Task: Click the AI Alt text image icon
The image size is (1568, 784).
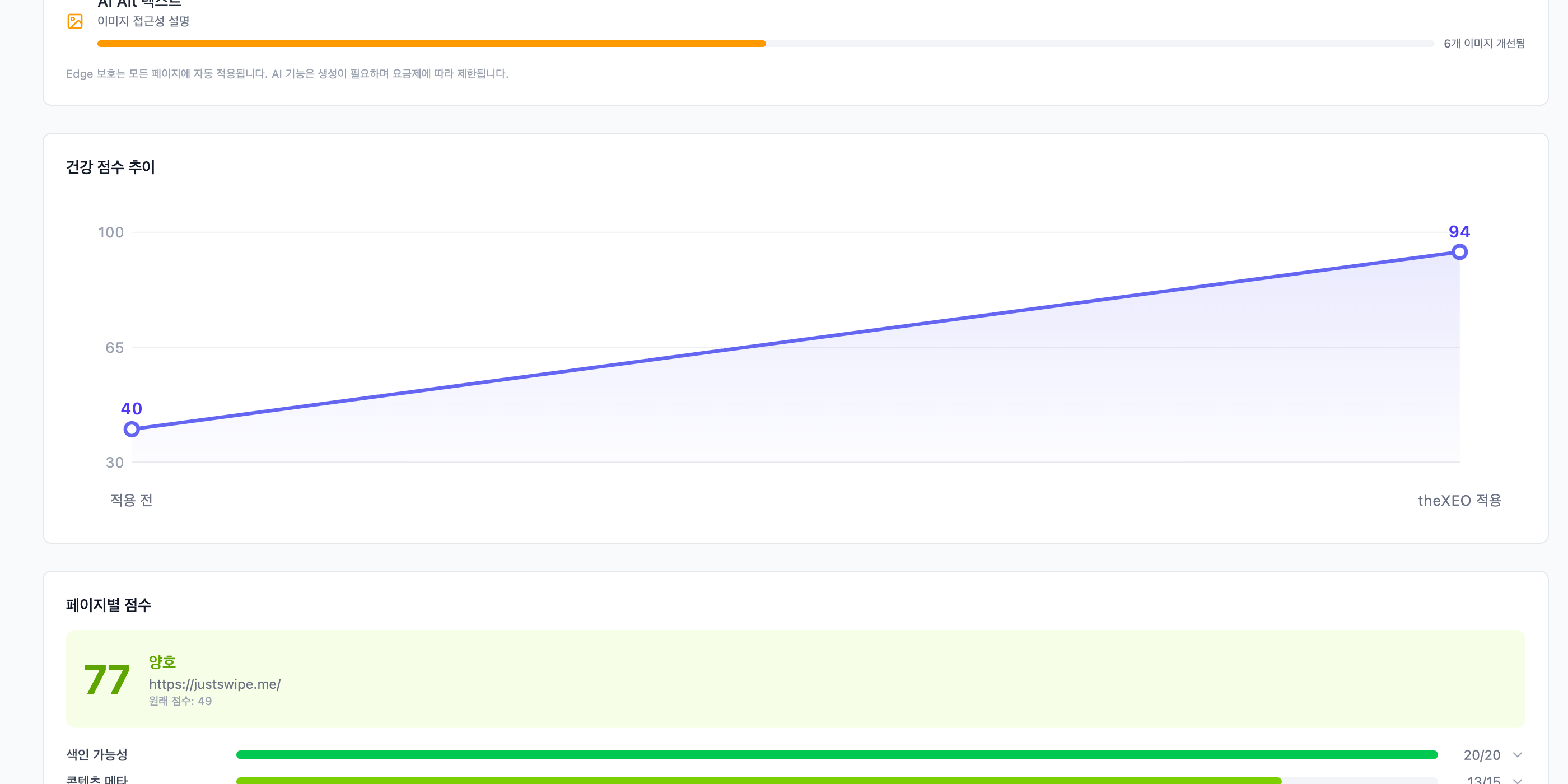Action: 75,21
